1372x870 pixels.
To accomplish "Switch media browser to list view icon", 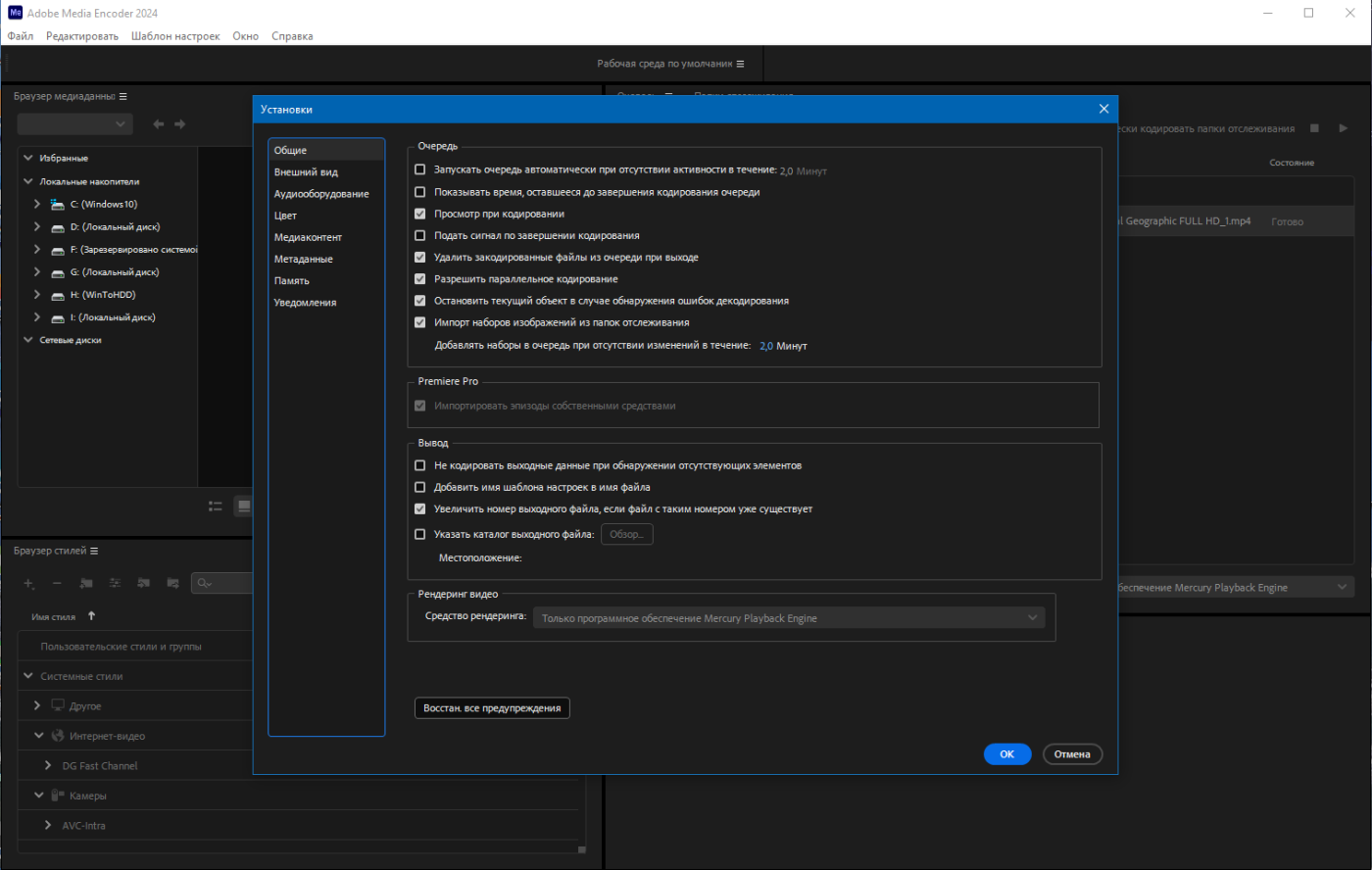I will pyautogui.click(x=216, y=507).
